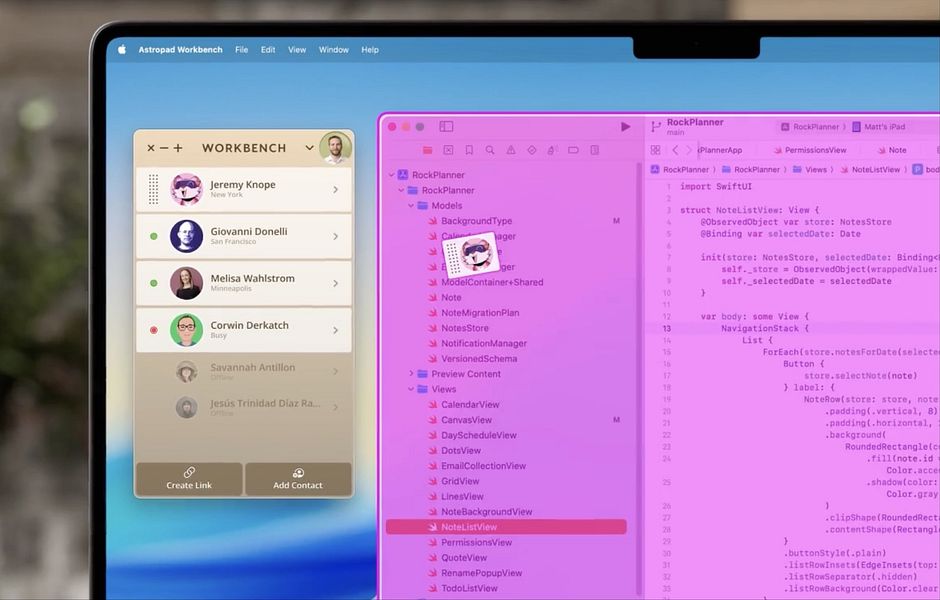940x600 pixels.
Task: Click the plus icon in the Workbench header
Action: tap(178, 147)
